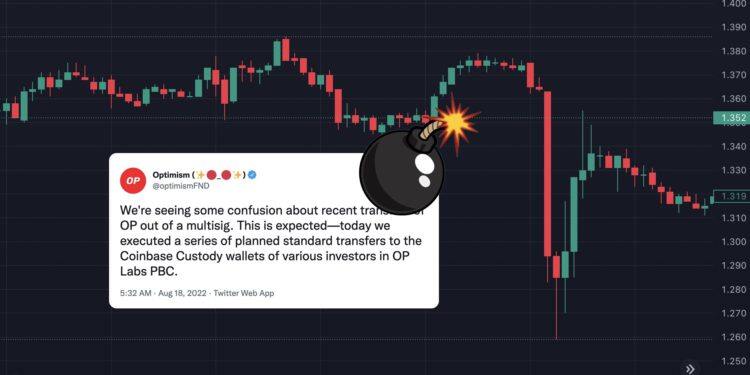
Task: Open the @optimismFND handle
Action: pos(181,186)
